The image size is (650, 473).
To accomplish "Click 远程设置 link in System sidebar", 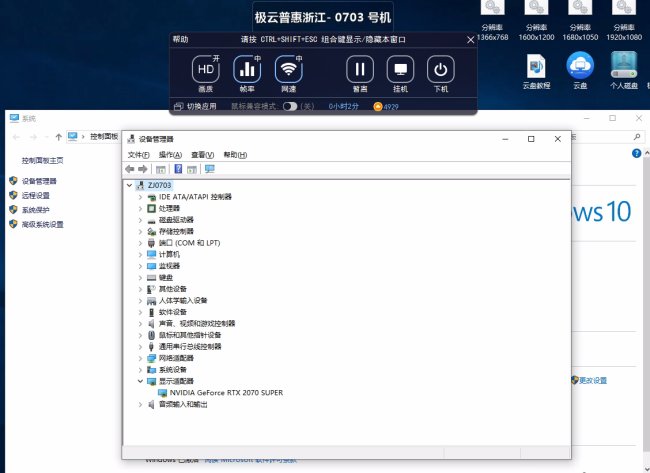I will point(36,196).
